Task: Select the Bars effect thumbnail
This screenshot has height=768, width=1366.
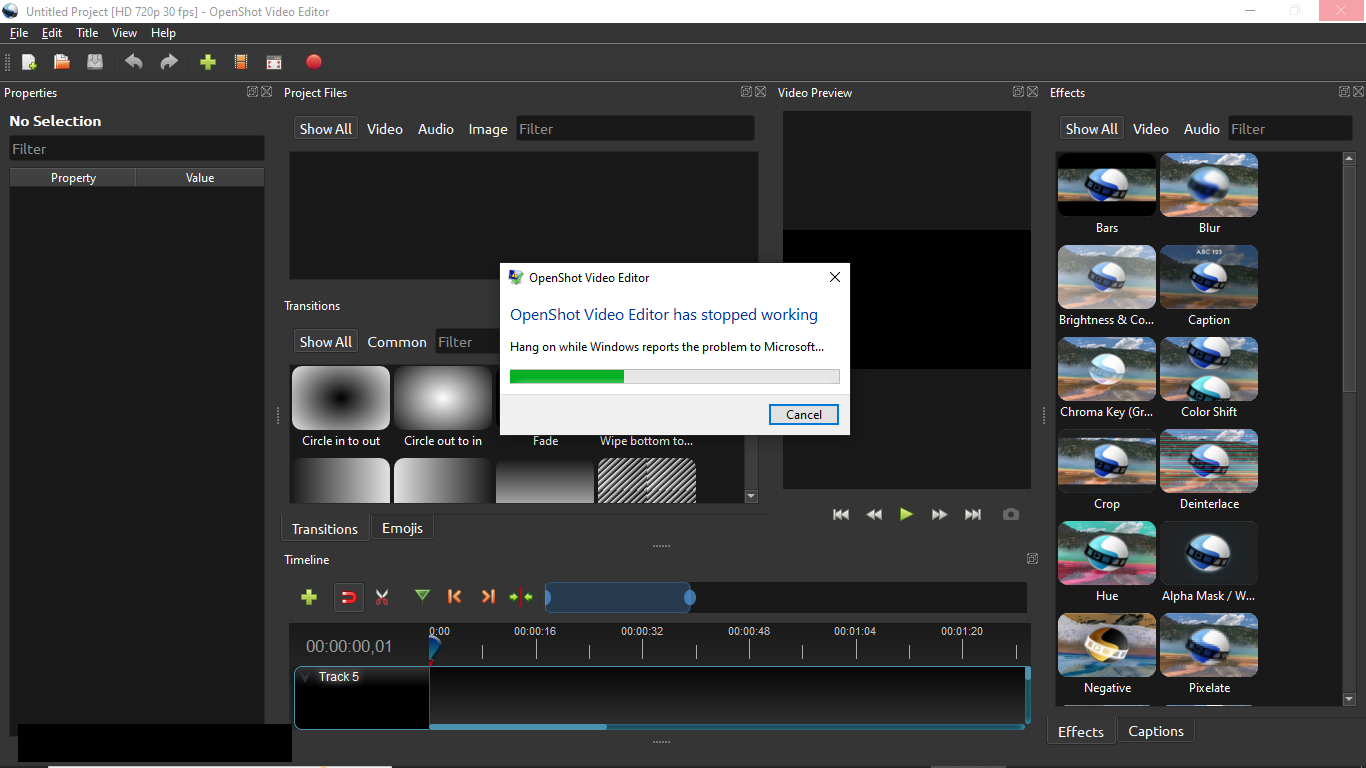Action: click(1107, 185)
